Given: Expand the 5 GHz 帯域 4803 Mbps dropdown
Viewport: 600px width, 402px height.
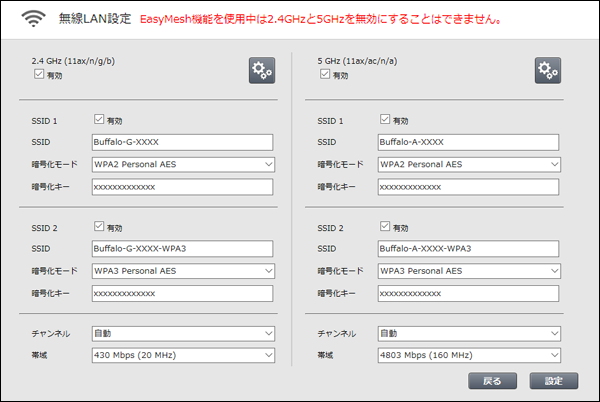Looking at the screenshot, I should pos(469,355).
